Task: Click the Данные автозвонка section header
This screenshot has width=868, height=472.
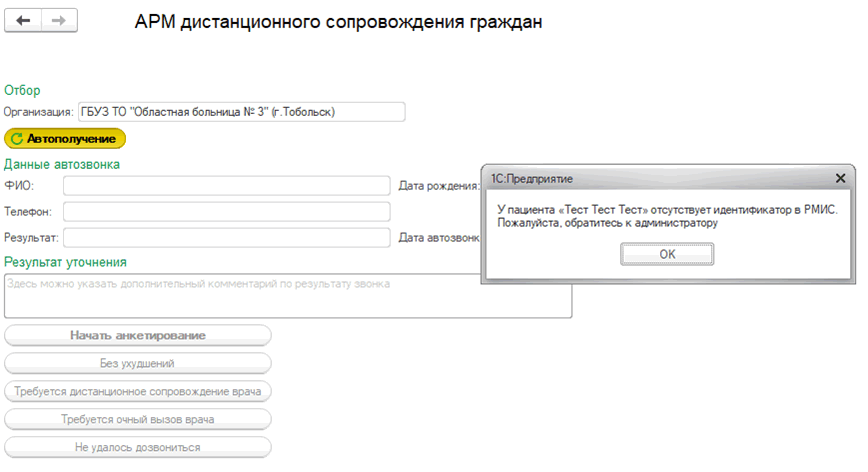Action: [62, 164]
